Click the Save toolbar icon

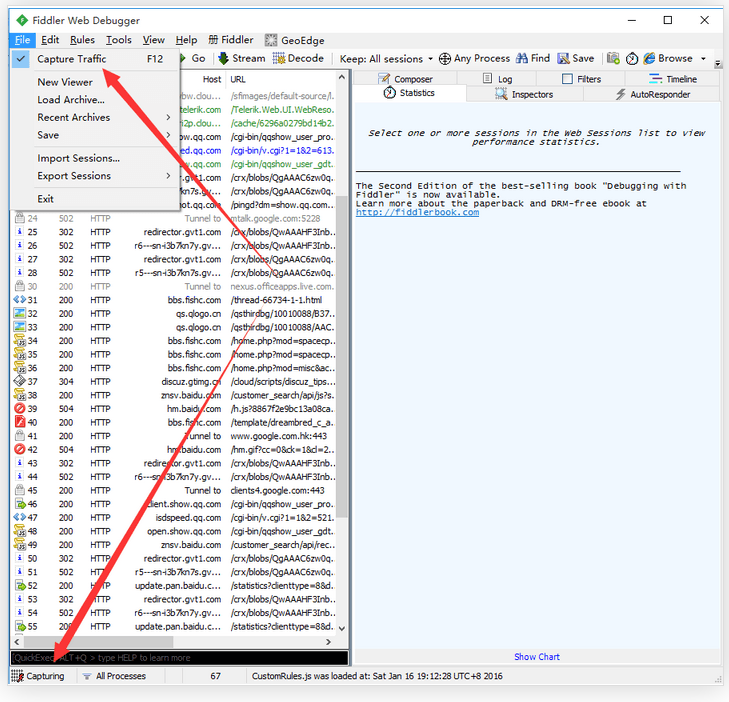point(563,59)
